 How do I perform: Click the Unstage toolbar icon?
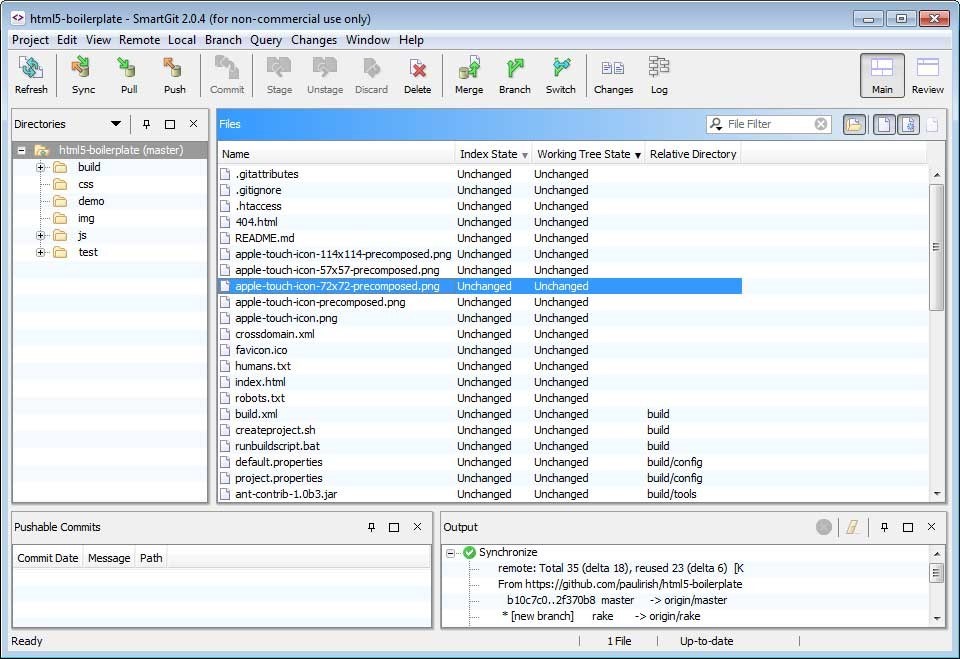pos(324,75)
